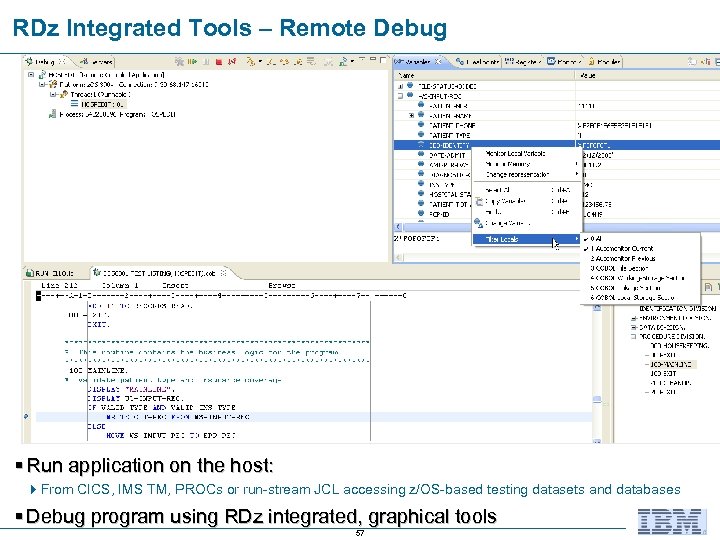Open the Monitor Memory submenu
Screen dimensions: 720x540
[527, 164]
